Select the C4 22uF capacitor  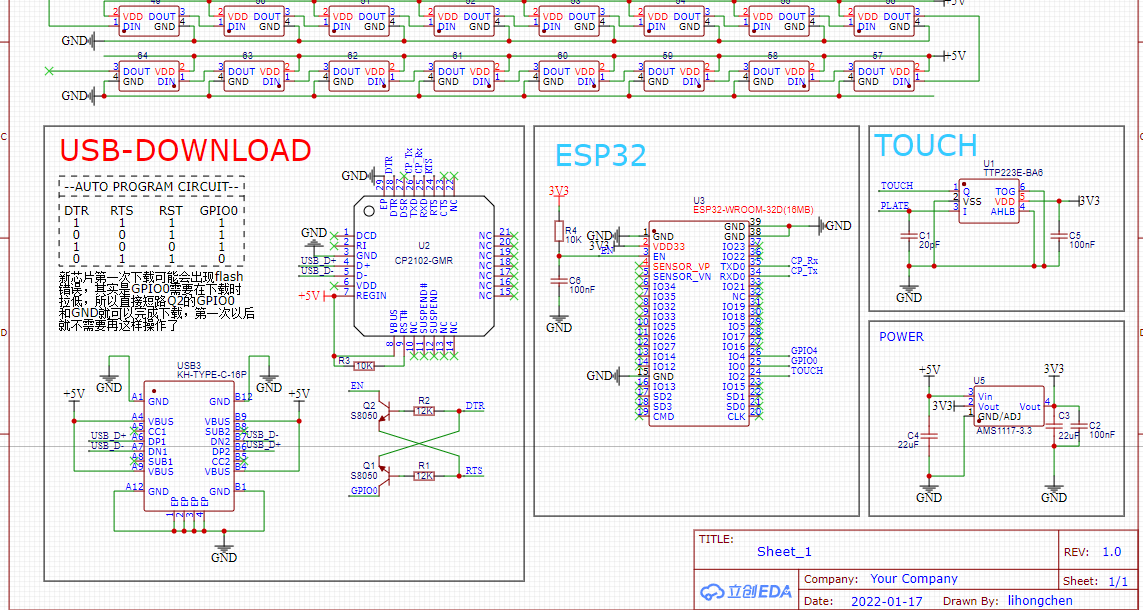point(929,435)
